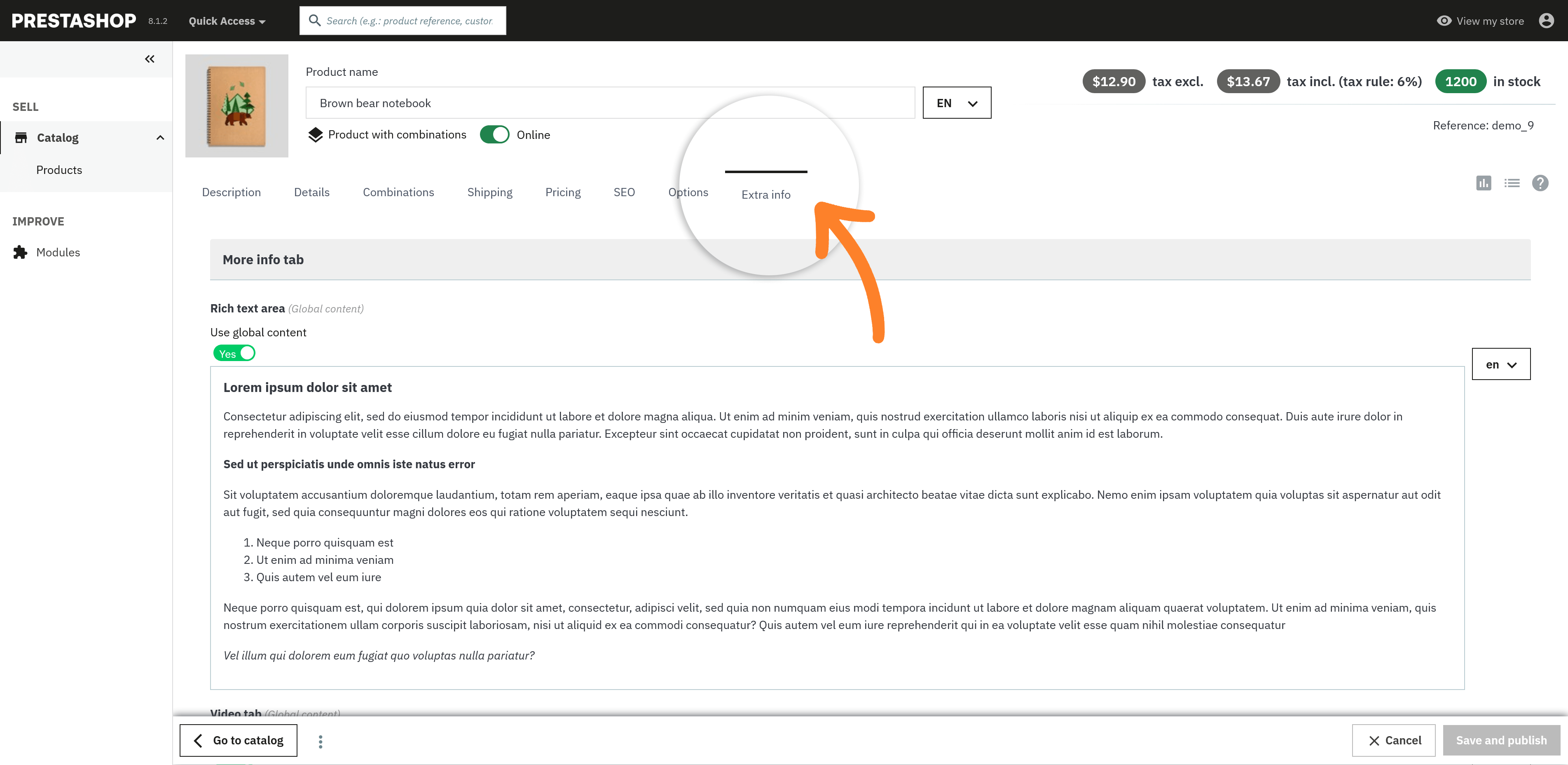The width and height of the screenshot is (1568, 765).
Task: Click the italic Vel illum qui dolorem line
Action: (379, 655)
